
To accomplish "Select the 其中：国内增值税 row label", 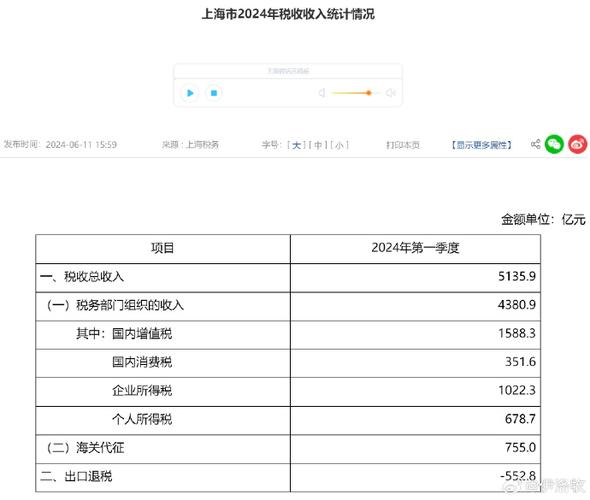I will (x=124, y=333).
